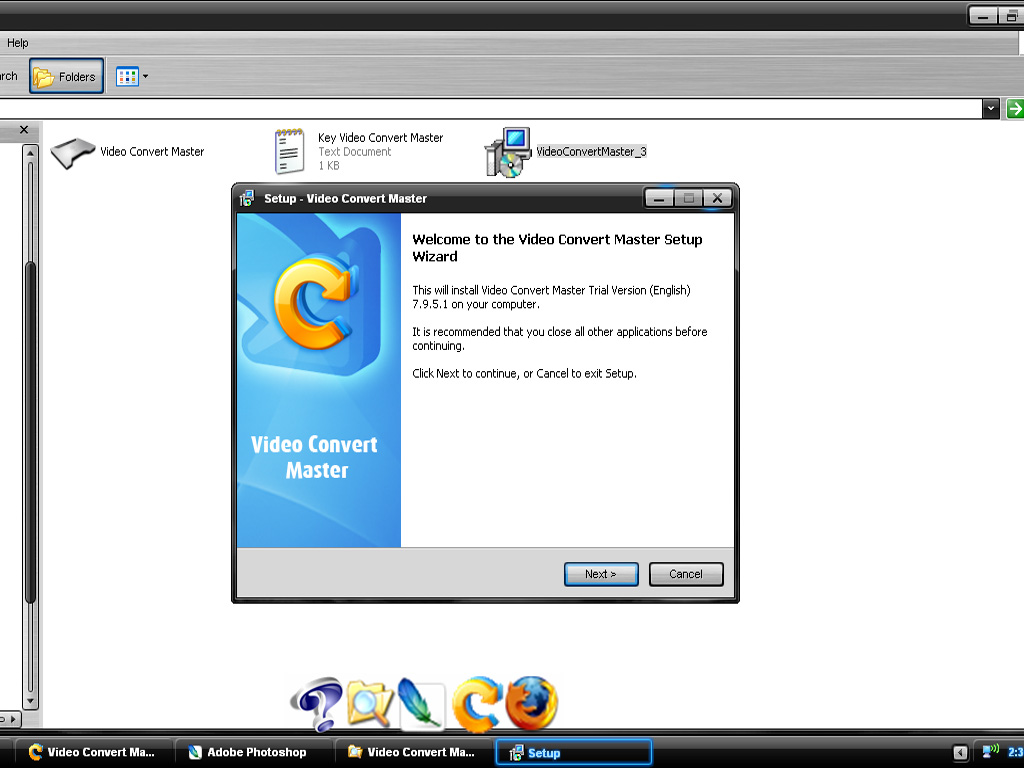Click scroll up arrow in side pane

[29, 153]
